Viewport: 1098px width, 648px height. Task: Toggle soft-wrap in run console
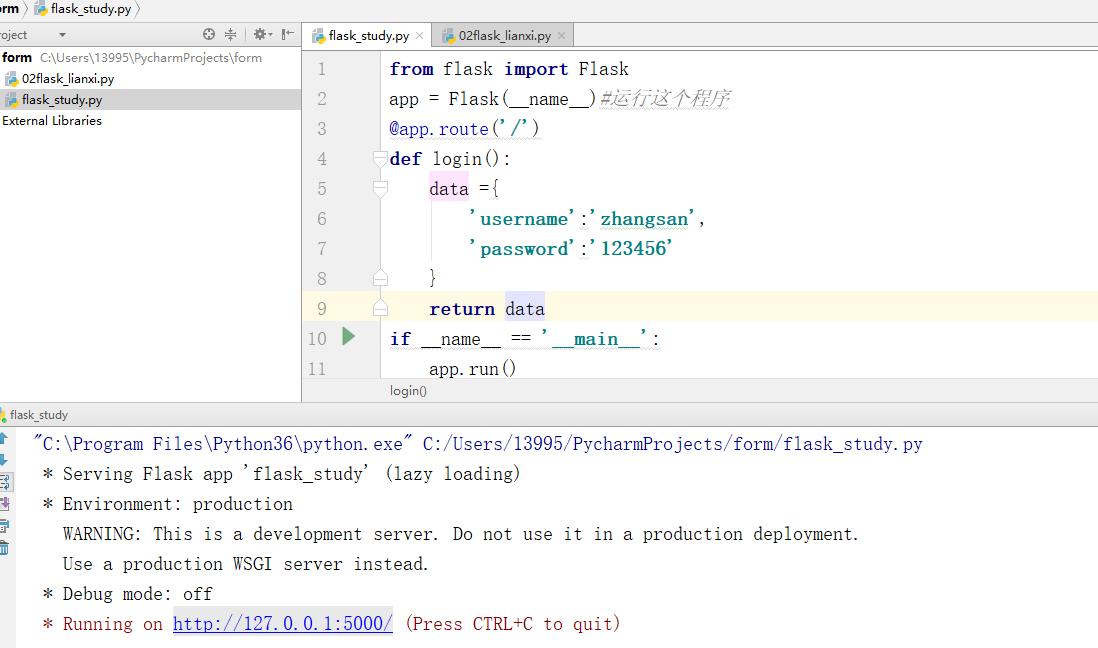click(4, 482)
